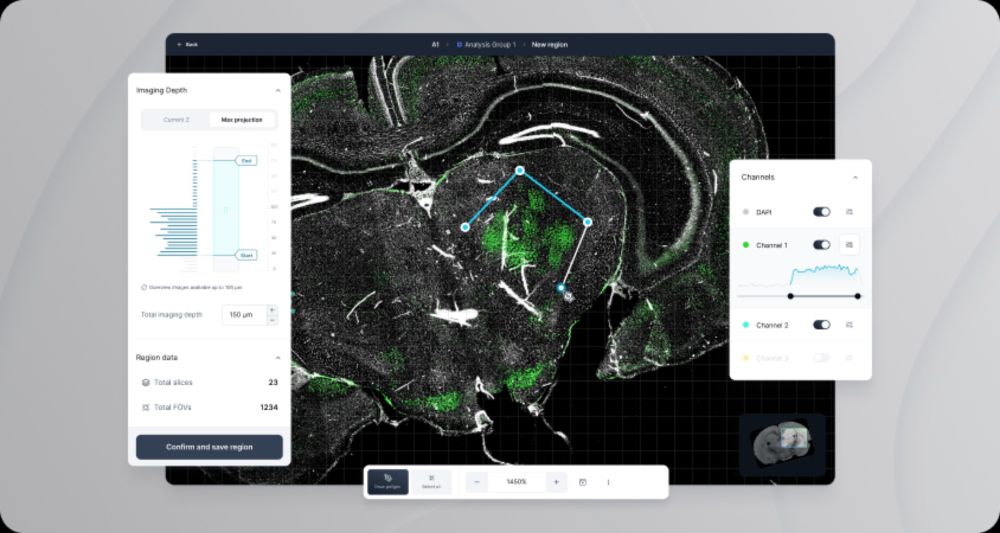Click right handle of Channel 1 intensity slider
The height and width of the screenshot is (533, 1000).
pyautogui.click(x=857, y=296)
